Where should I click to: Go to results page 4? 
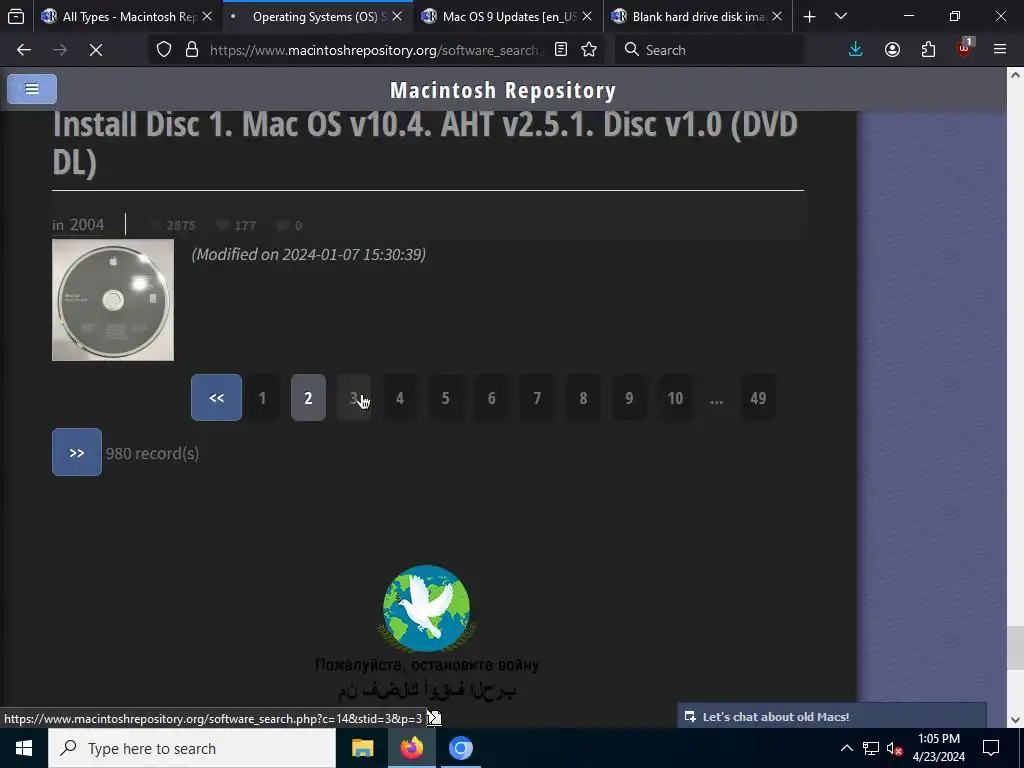pyautogui.click(x=400, y=398)
